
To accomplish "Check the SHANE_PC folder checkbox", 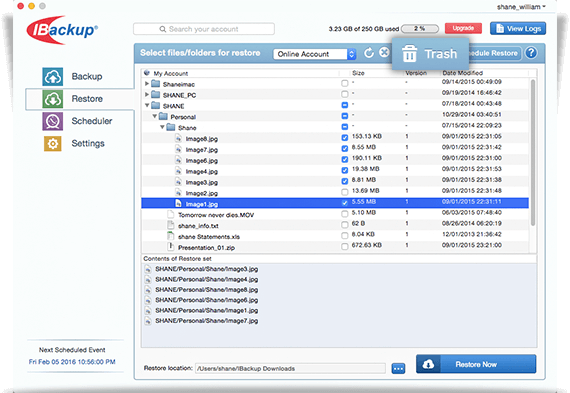I will [x=345, y=94].
